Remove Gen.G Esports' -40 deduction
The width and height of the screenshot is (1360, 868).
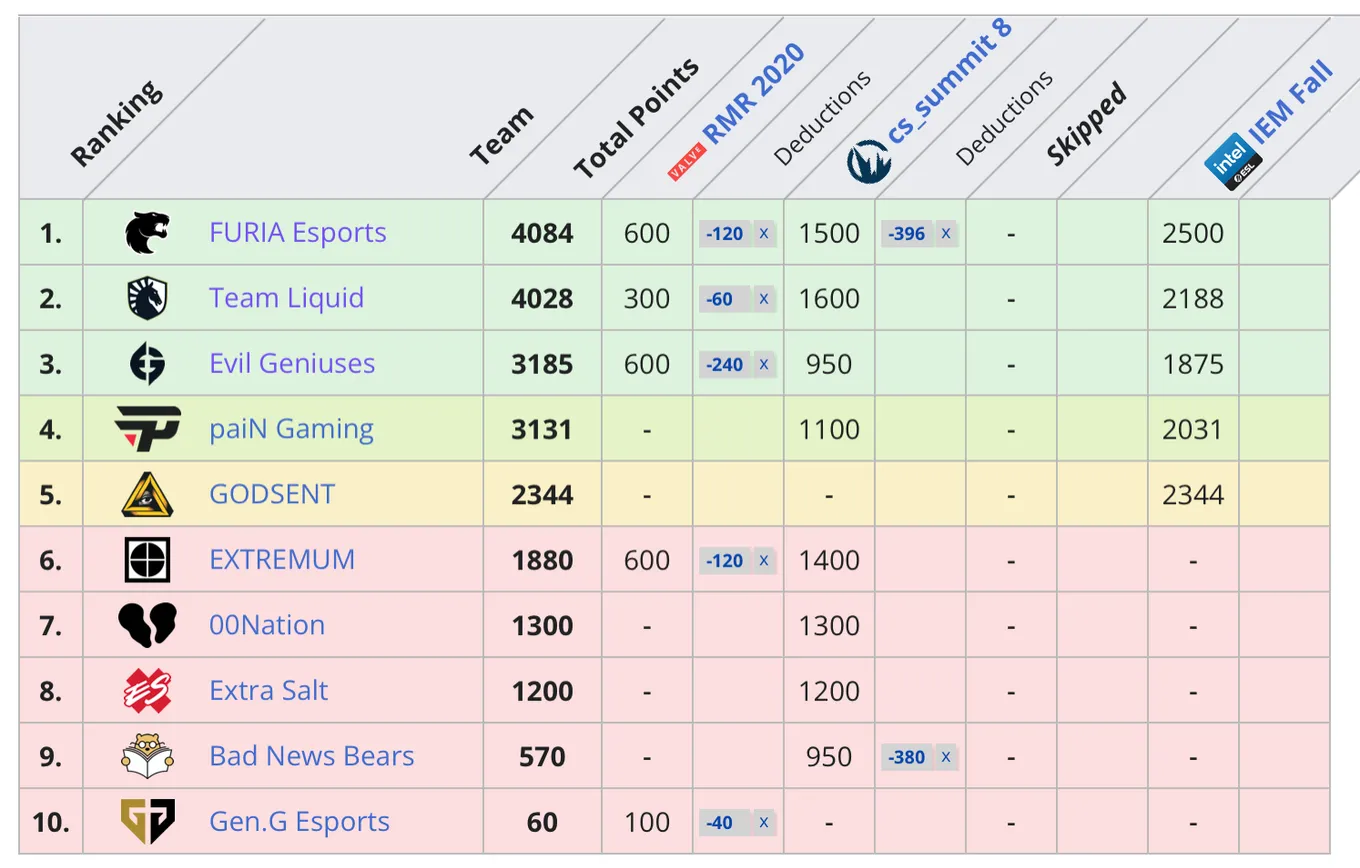[x=763, y=823]
